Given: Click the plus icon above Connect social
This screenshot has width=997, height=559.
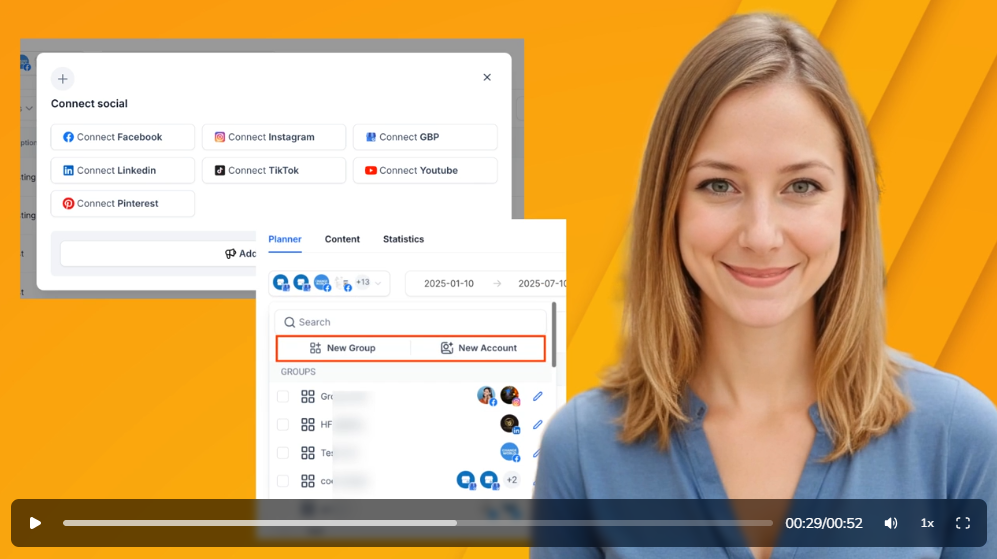Looking at the screenshot, I should (x=62, y=79).
